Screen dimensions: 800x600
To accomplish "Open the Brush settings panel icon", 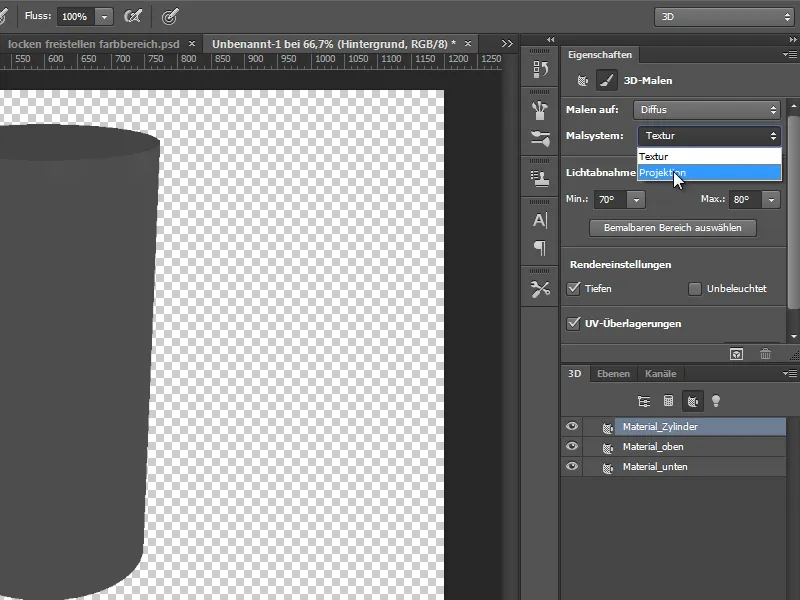I will [540, 138].
